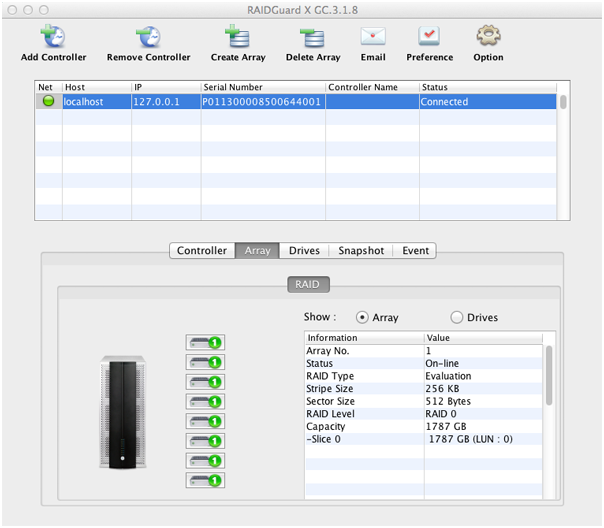Select the fifth drive icon in the stack
The image size is (604, 528).
coord(205,421)
